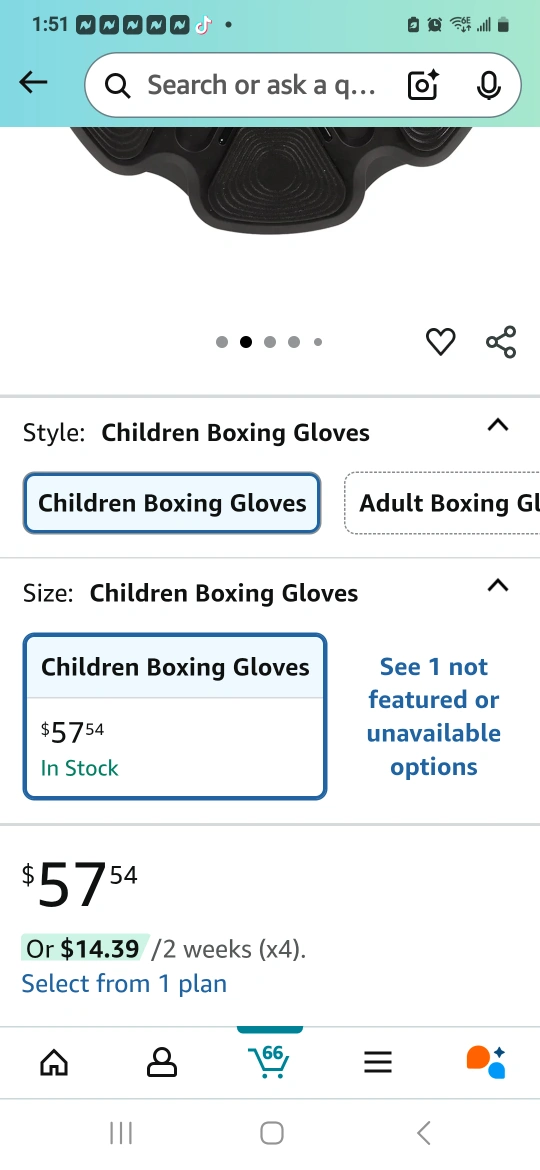The width and height of the screenshot is (540, 1170).
Task: Open camera lens search icon
Action: pyautogui.click(x=423, y=85)
